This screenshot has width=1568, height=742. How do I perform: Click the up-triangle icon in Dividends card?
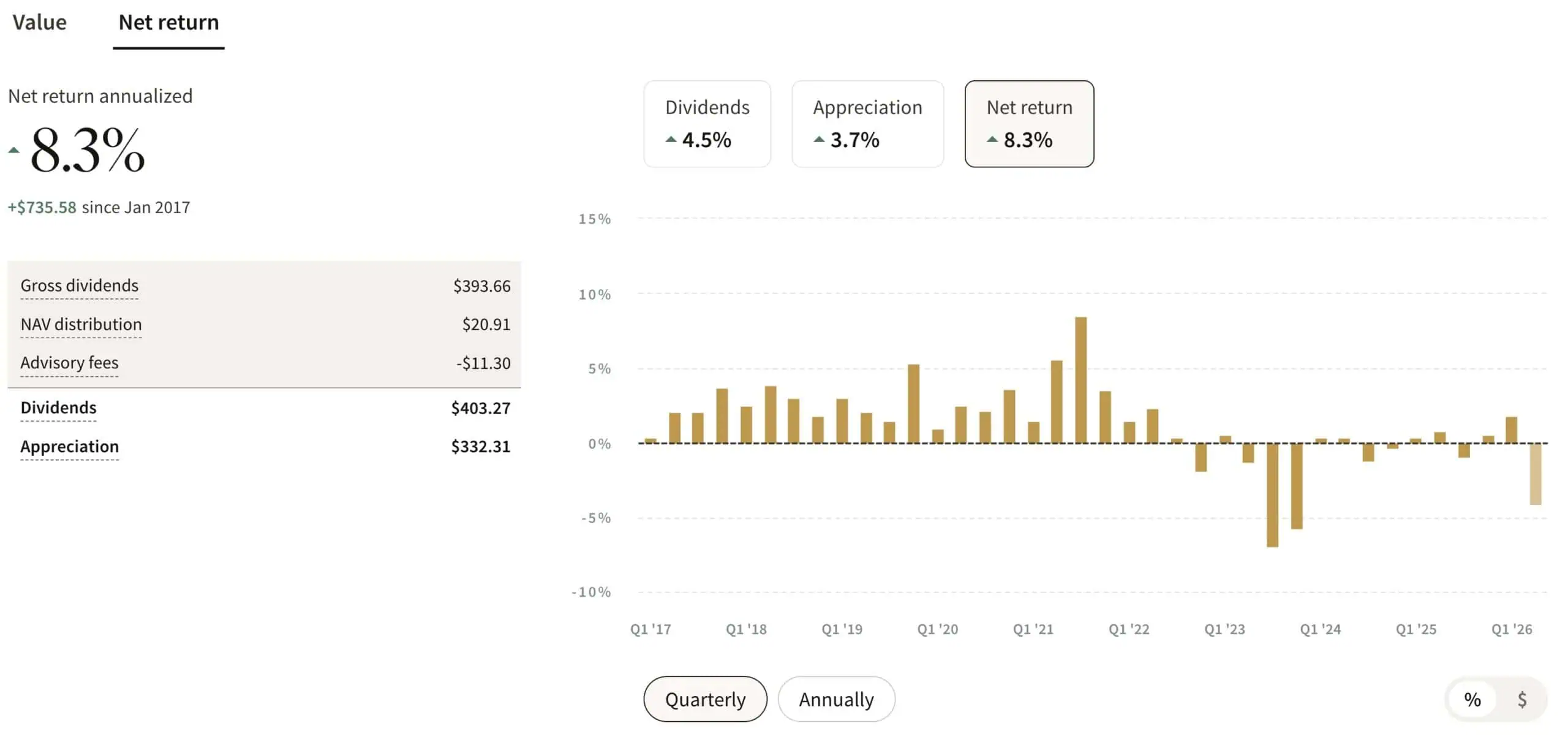[671, 140]
